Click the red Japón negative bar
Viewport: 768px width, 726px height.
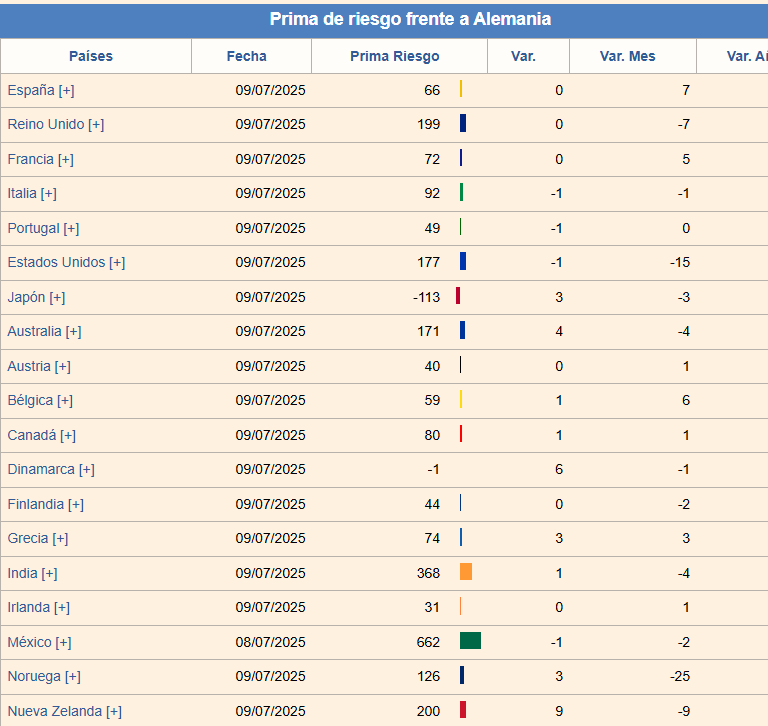(458, 296)
